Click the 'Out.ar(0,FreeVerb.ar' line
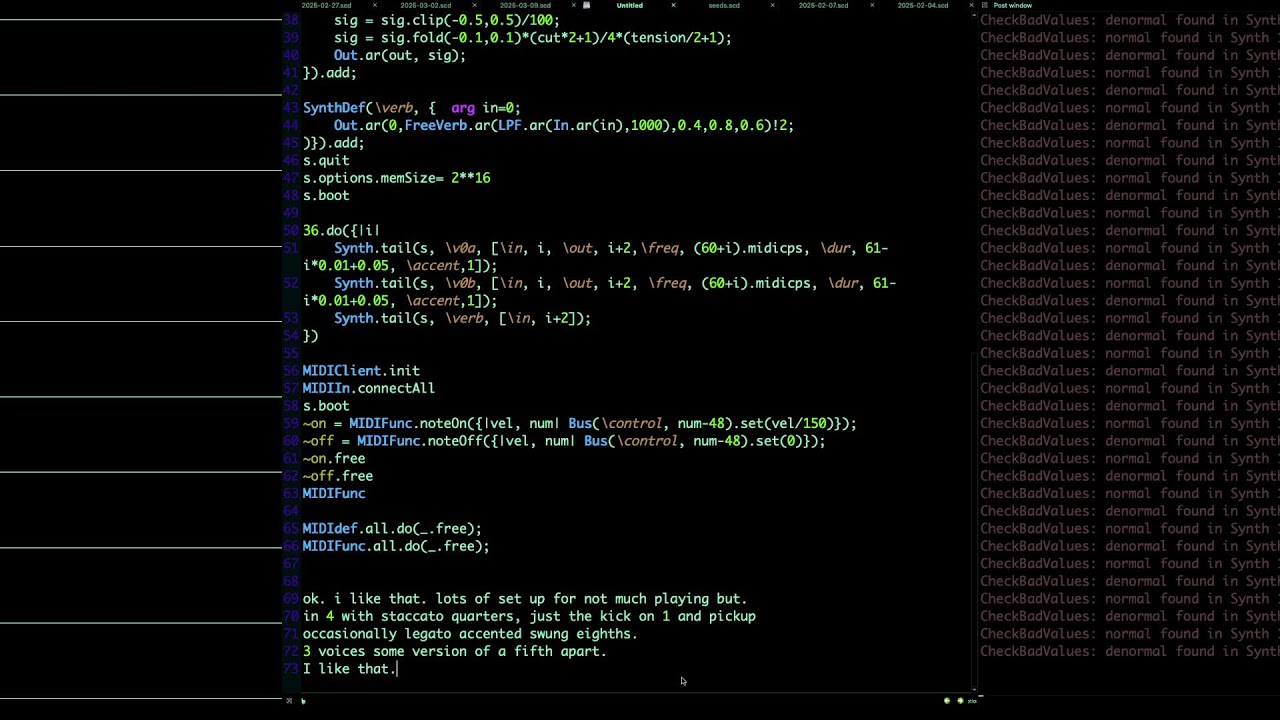1280x720 pixels. pyautogui.click(x=564, y=125)
